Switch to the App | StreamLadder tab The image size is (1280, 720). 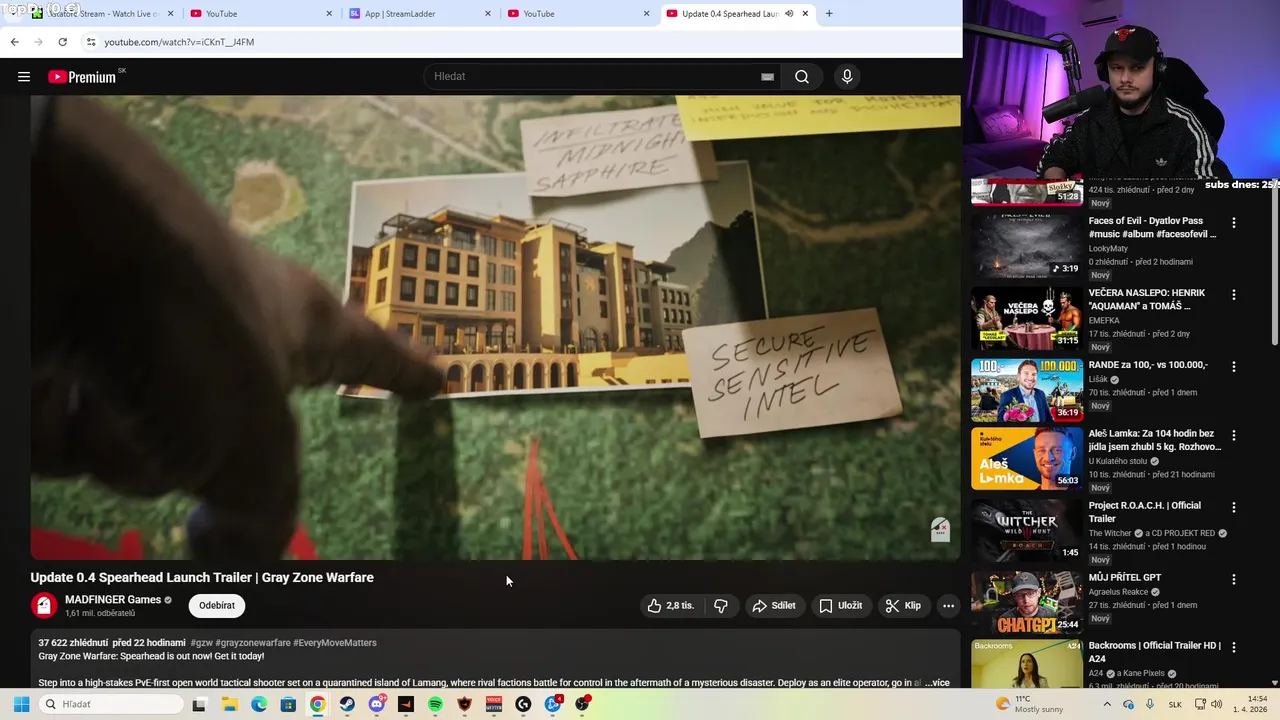click(418, 14)
